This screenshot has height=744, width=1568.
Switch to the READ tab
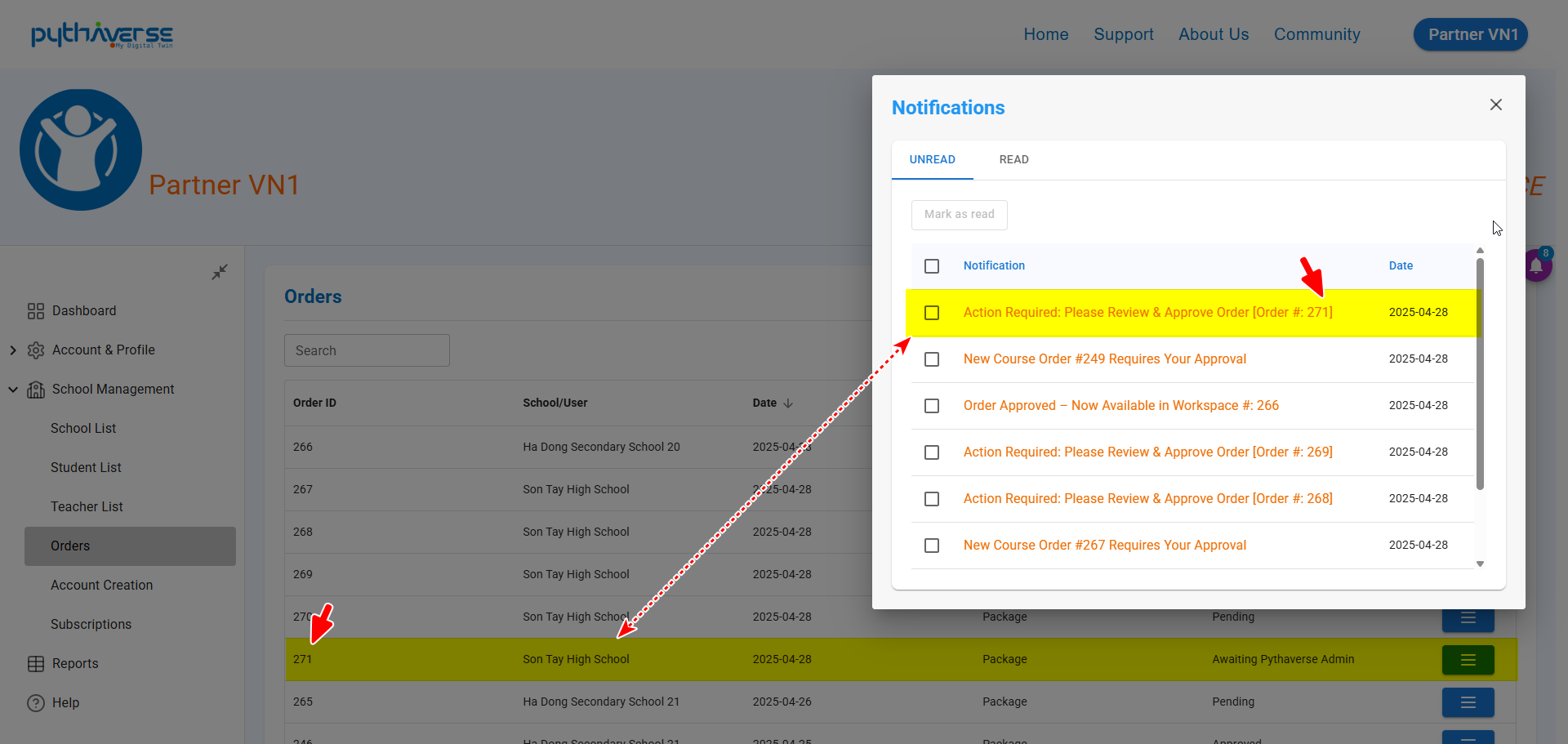(x=1014, y=160)
